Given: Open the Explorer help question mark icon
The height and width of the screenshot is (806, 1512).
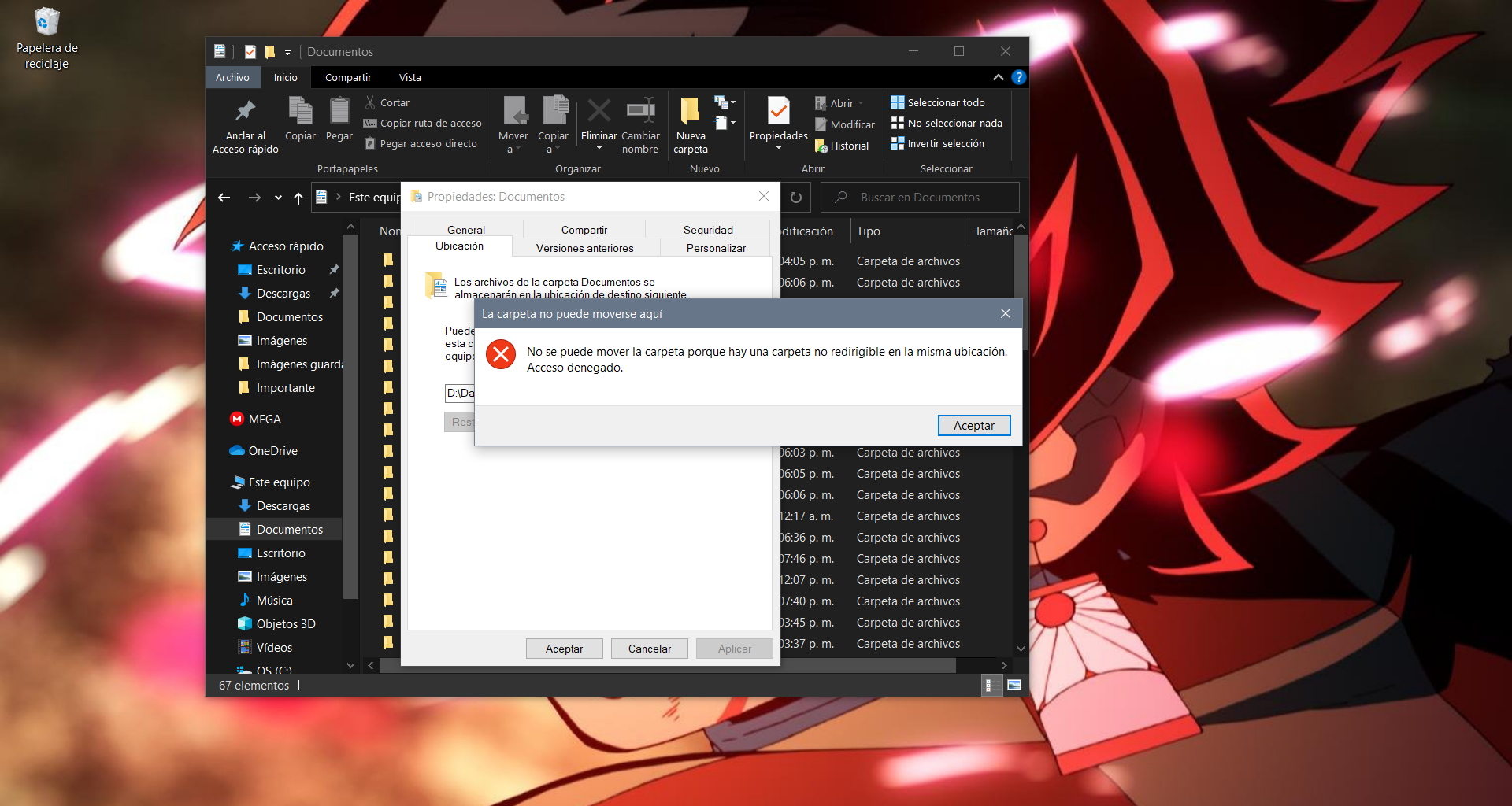Looking at the screenshot, I should [x=1018, y=77].
